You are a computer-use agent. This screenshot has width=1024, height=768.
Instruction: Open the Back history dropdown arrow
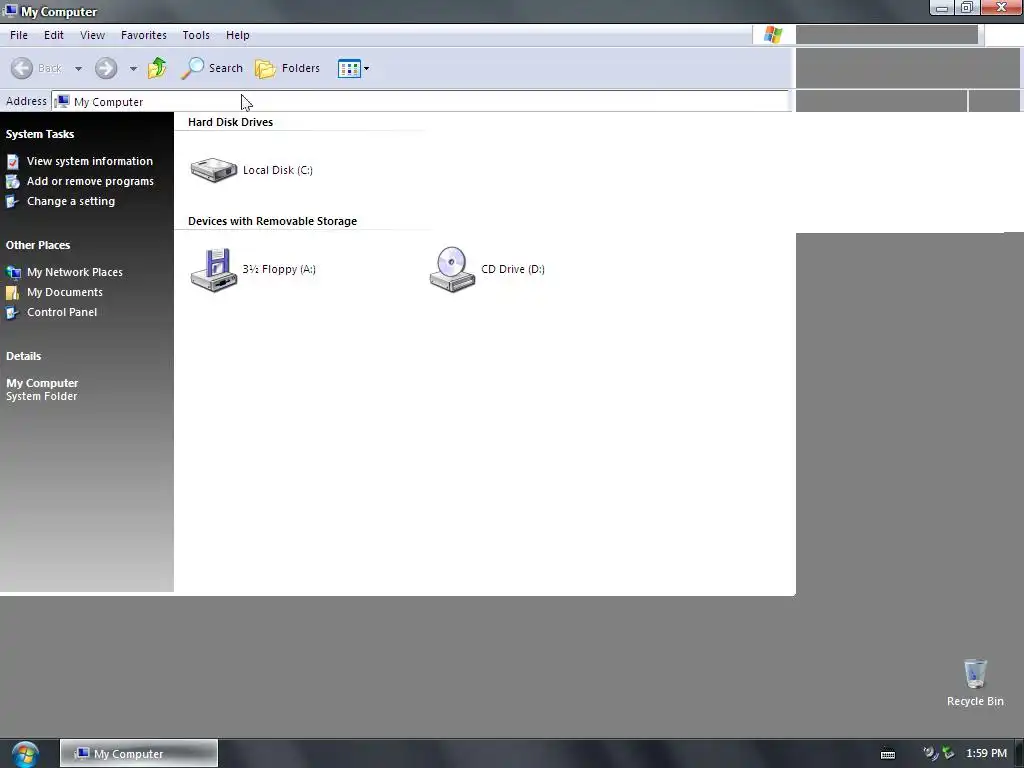[x=78, y=69]
